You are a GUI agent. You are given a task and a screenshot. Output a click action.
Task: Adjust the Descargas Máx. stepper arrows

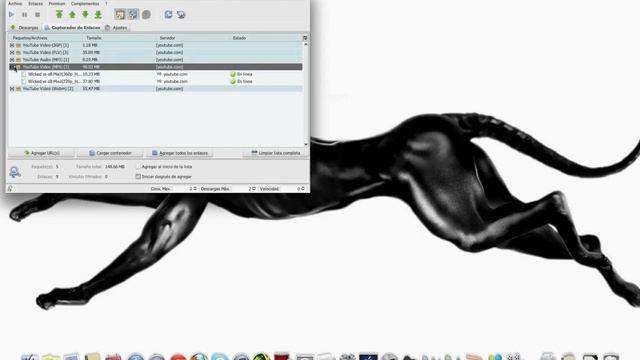pyautogui.click(x=254, y=189)
